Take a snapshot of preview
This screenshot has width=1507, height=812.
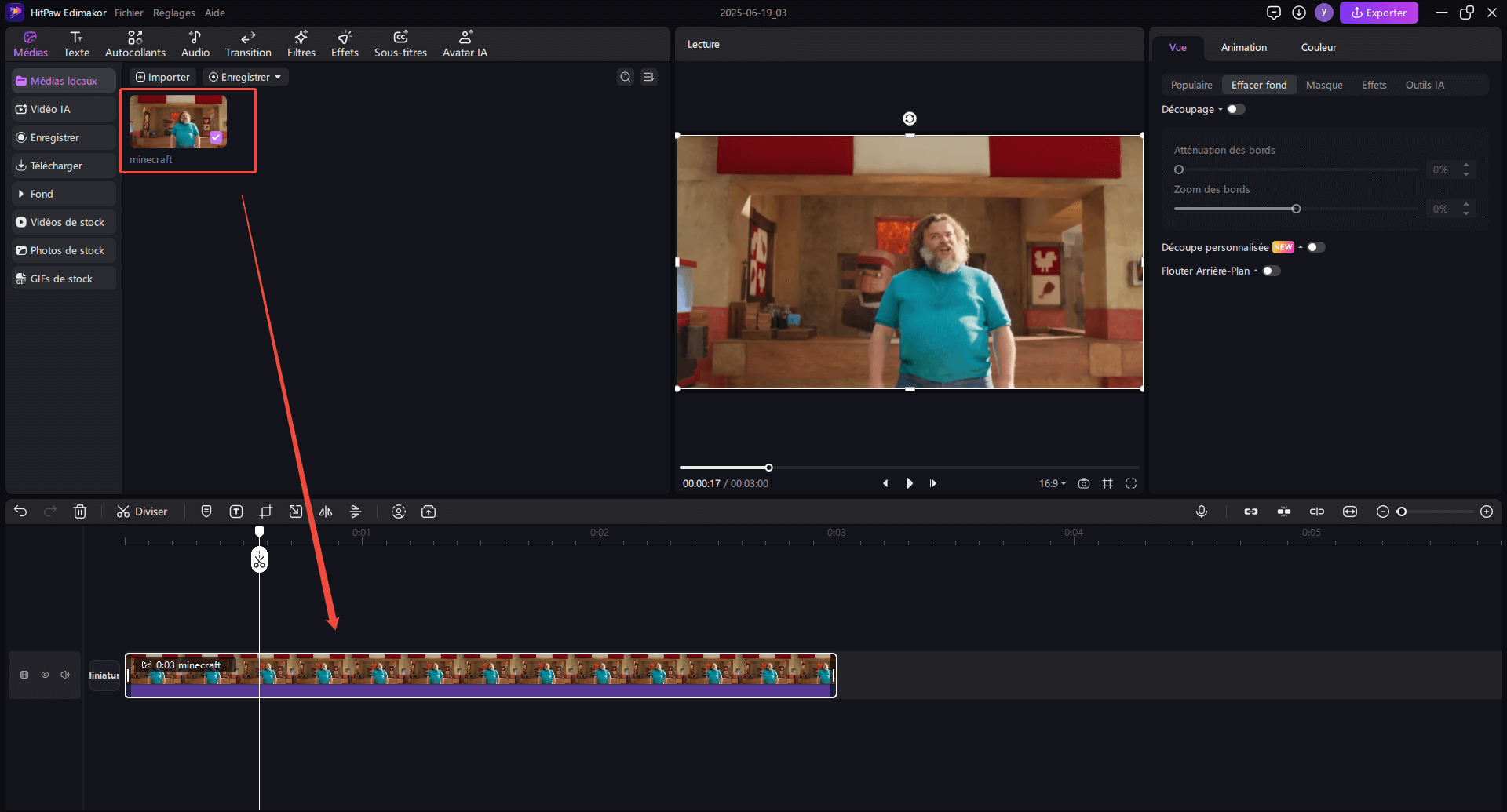pos(1084,483)
